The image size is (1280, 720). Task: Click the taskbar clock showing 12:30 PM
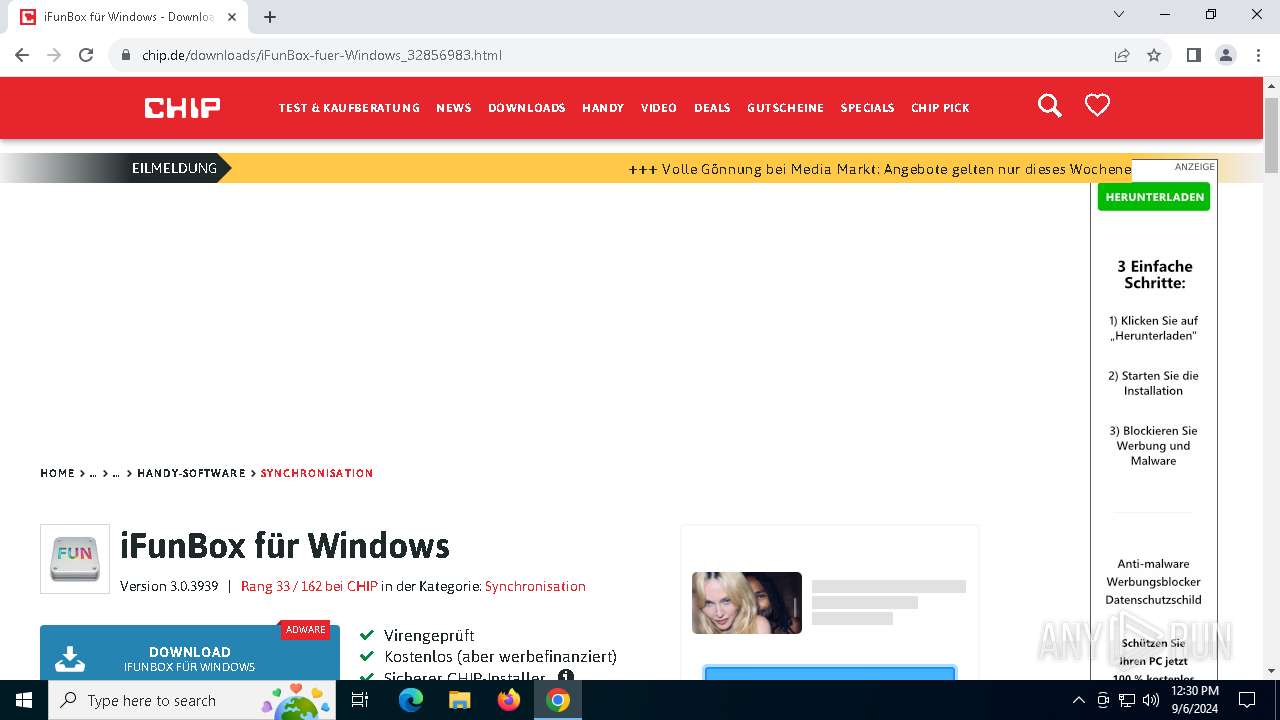tap(1195, 700)
